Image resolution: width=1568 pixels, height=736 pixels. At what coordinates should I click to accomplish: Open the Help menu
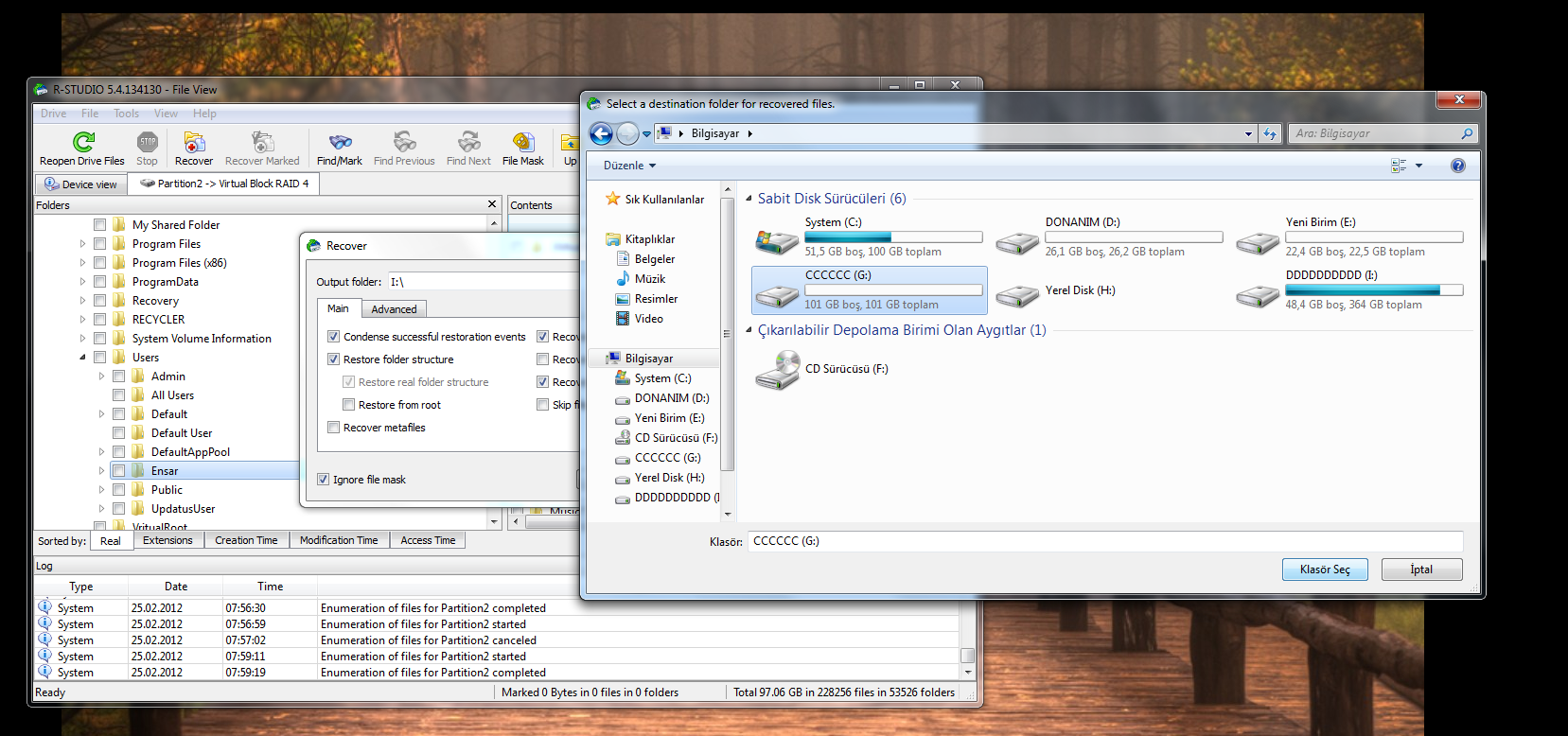coord(204,114)
